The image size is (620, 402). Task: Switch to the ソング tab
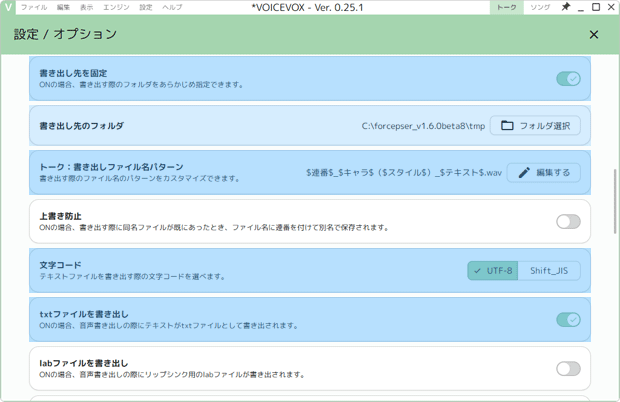pos(540,7)
